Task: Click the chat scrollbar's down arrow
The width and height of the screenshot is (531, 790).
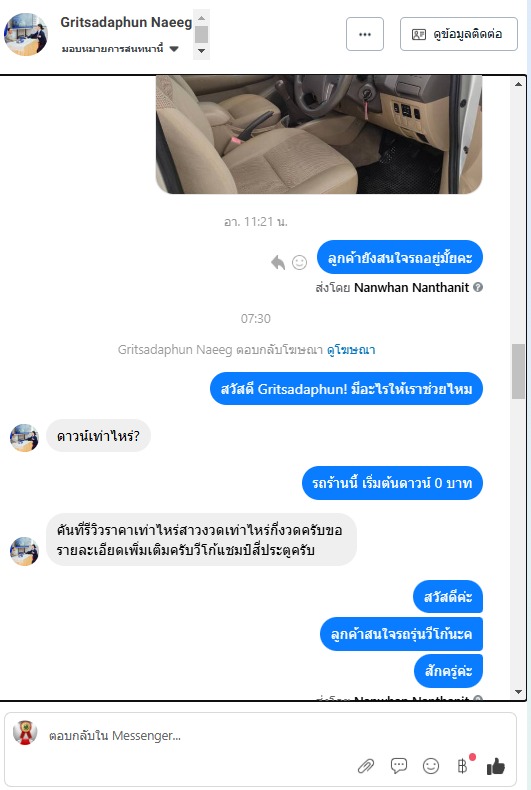Action: click(518, 692)
